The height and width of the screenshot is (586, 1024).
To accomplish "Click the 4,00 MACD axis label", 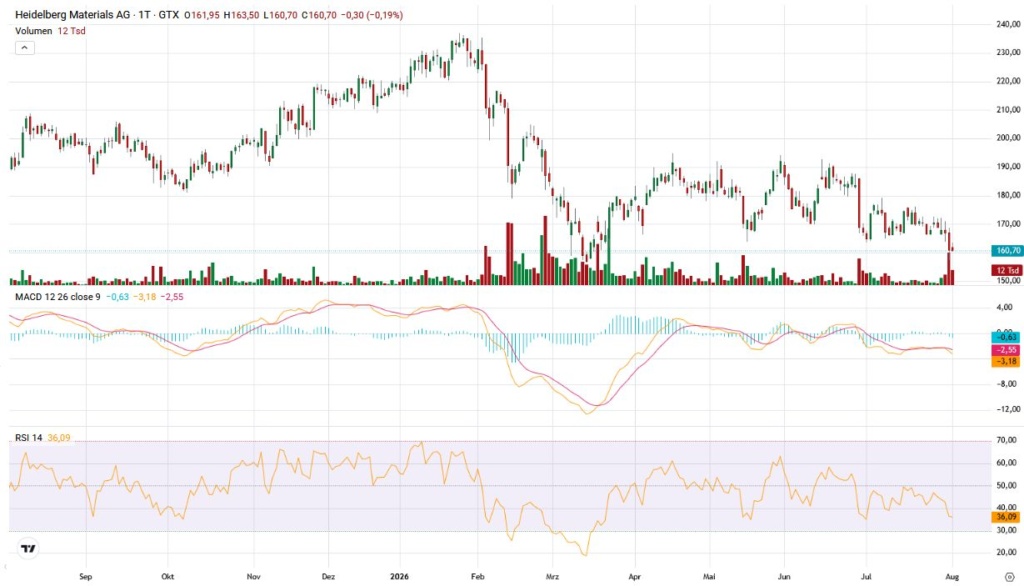I will point(1006,307).
